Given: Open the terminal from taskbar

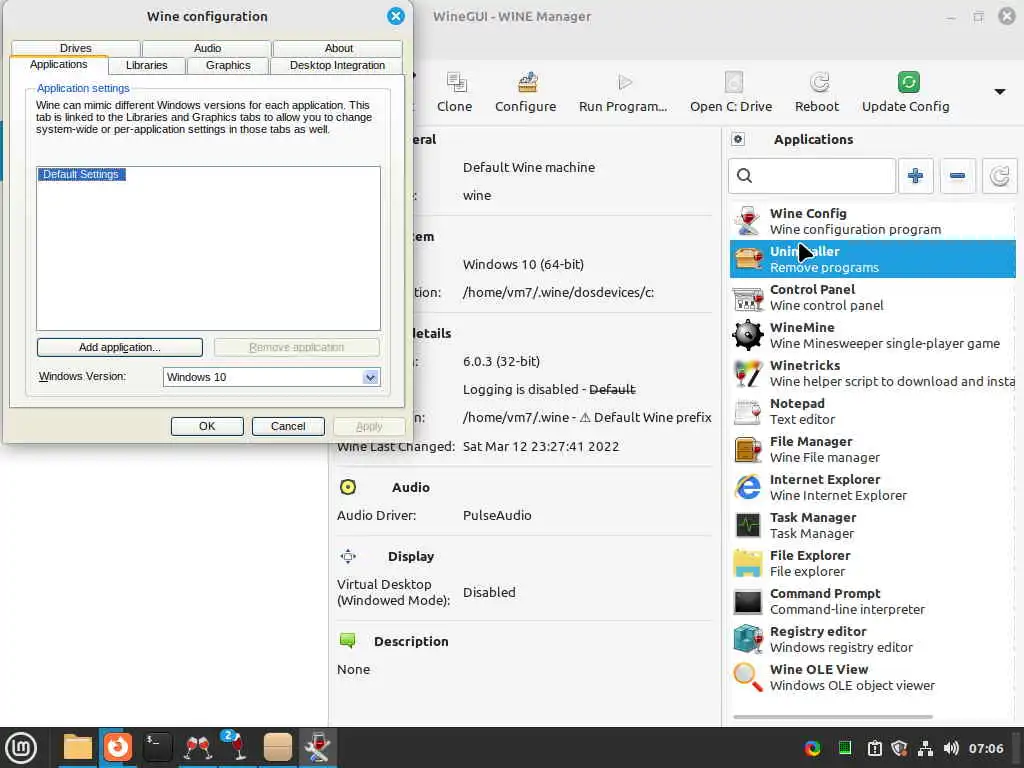Looking at the screenshot, I should coord(157,747).
